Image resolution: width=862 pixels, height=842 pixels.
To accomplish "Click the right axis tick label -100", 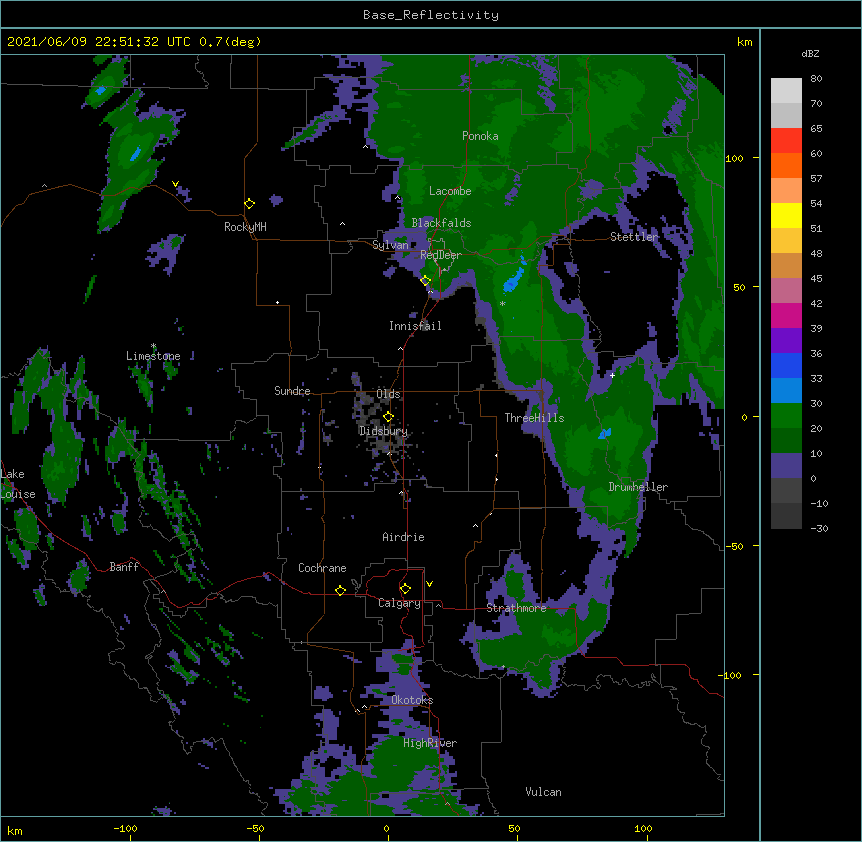I will tap(731, 675).
